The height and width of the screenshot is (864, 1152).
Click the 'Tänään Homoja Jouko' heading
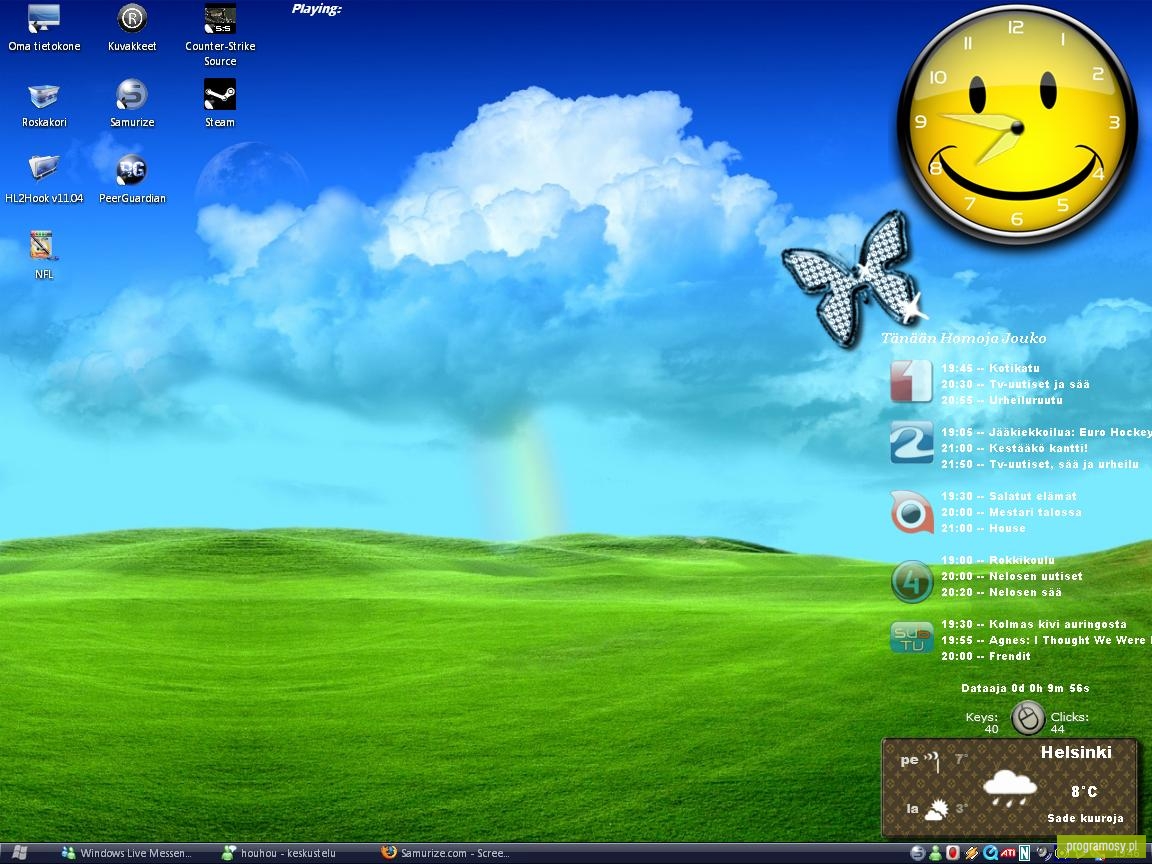pos(963,338)
